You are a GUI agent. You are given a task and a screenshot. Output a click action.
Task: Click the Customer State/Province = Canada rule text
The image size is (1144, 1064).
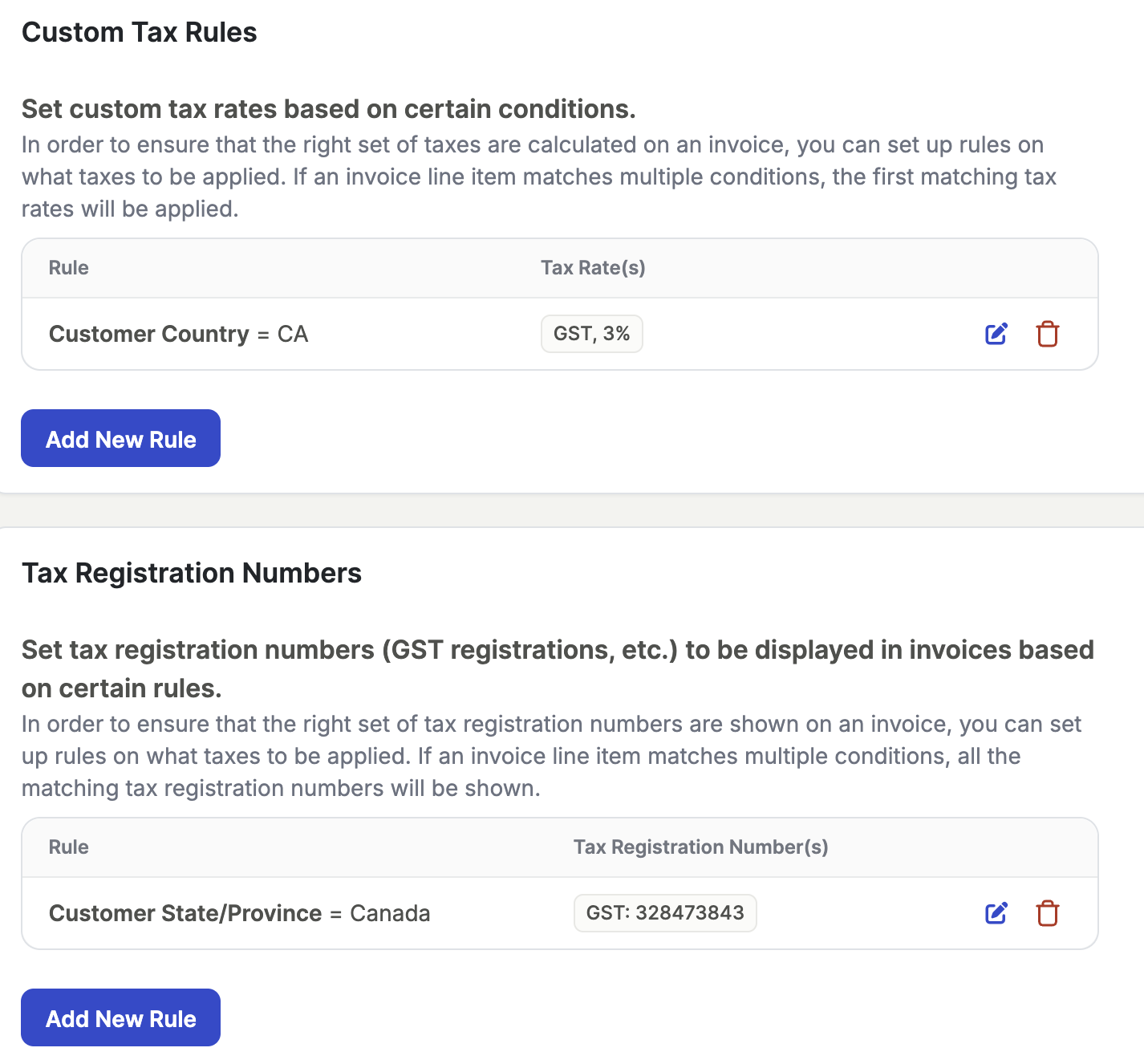239,913
